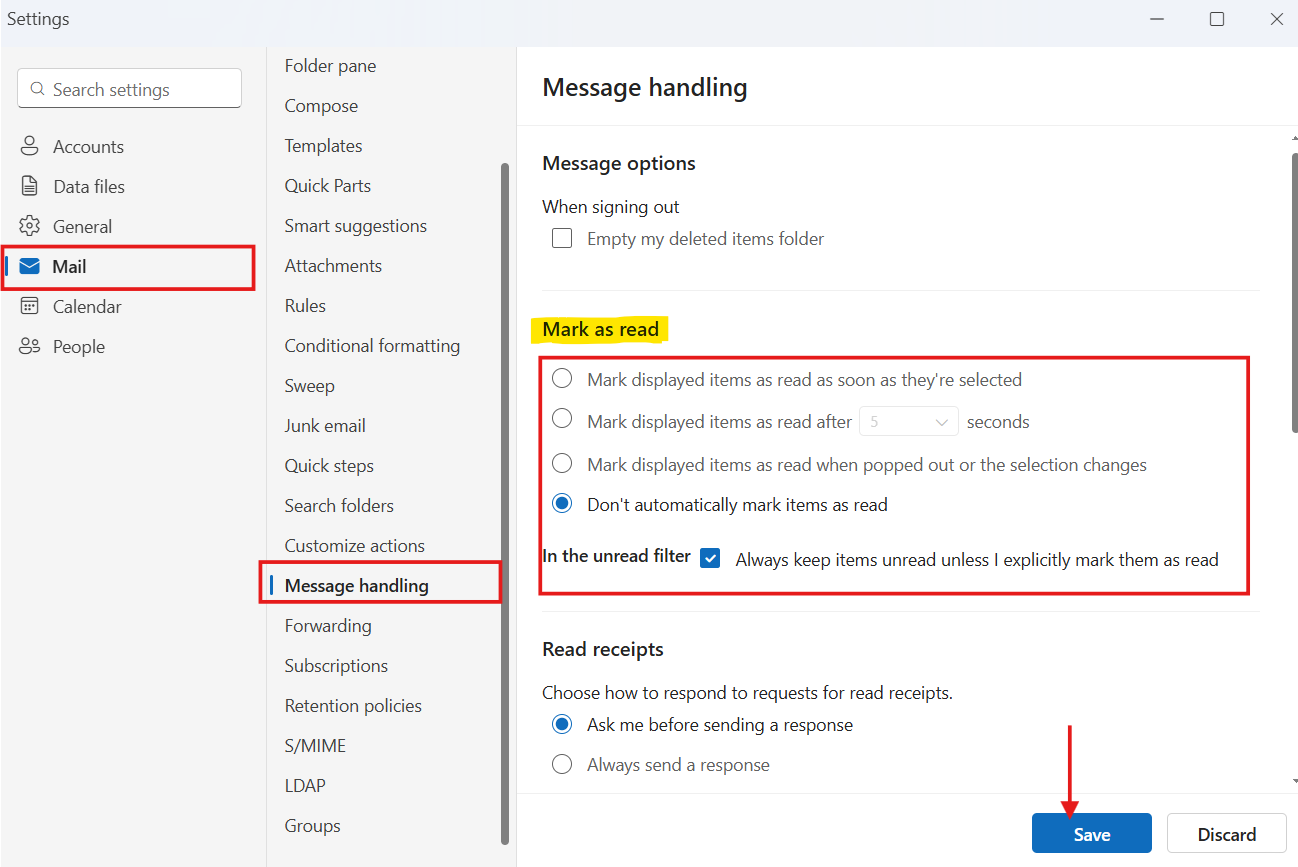Select Always send a response

coord(562,765)
